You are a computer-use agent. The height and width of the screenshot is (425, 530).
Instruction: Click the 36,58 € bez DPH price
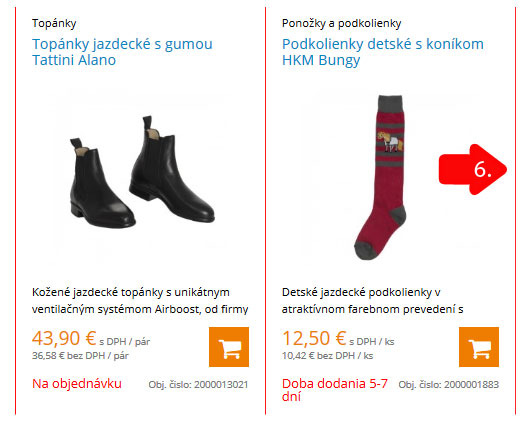click(x=80, y=356)
